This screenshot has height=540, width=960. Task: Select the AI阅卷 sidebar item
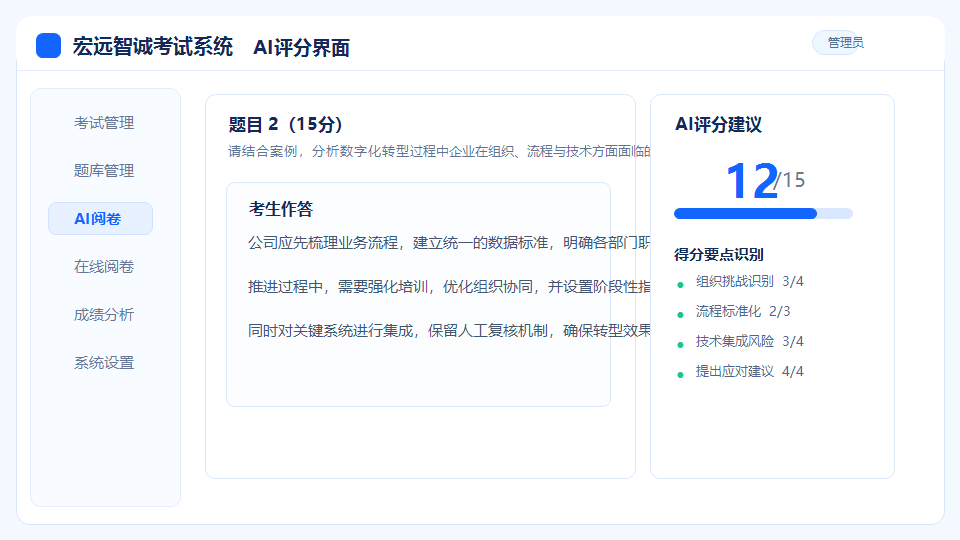100,219
